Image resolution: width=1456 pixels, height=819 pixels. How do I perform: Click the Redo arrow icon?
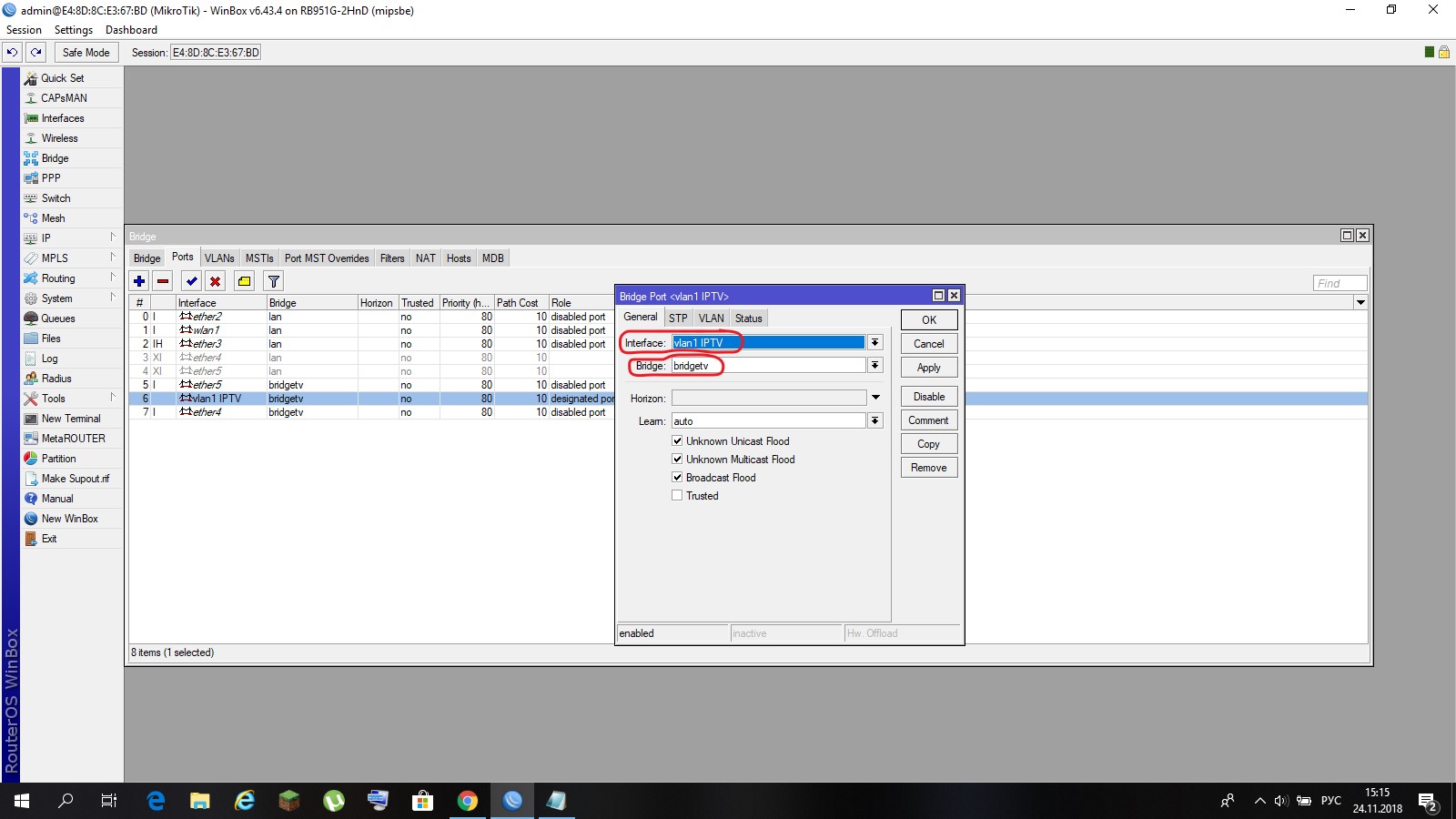coord(35,52)
